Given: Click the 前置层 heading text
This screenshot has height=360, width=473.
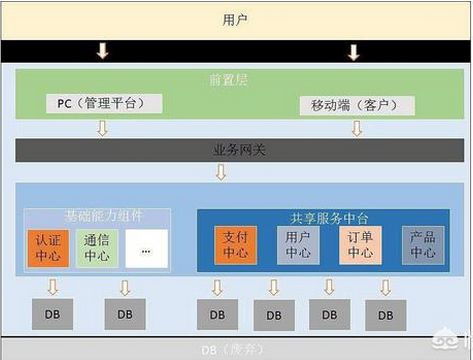Looking at the screenshot, I should (x=228, y=80).
